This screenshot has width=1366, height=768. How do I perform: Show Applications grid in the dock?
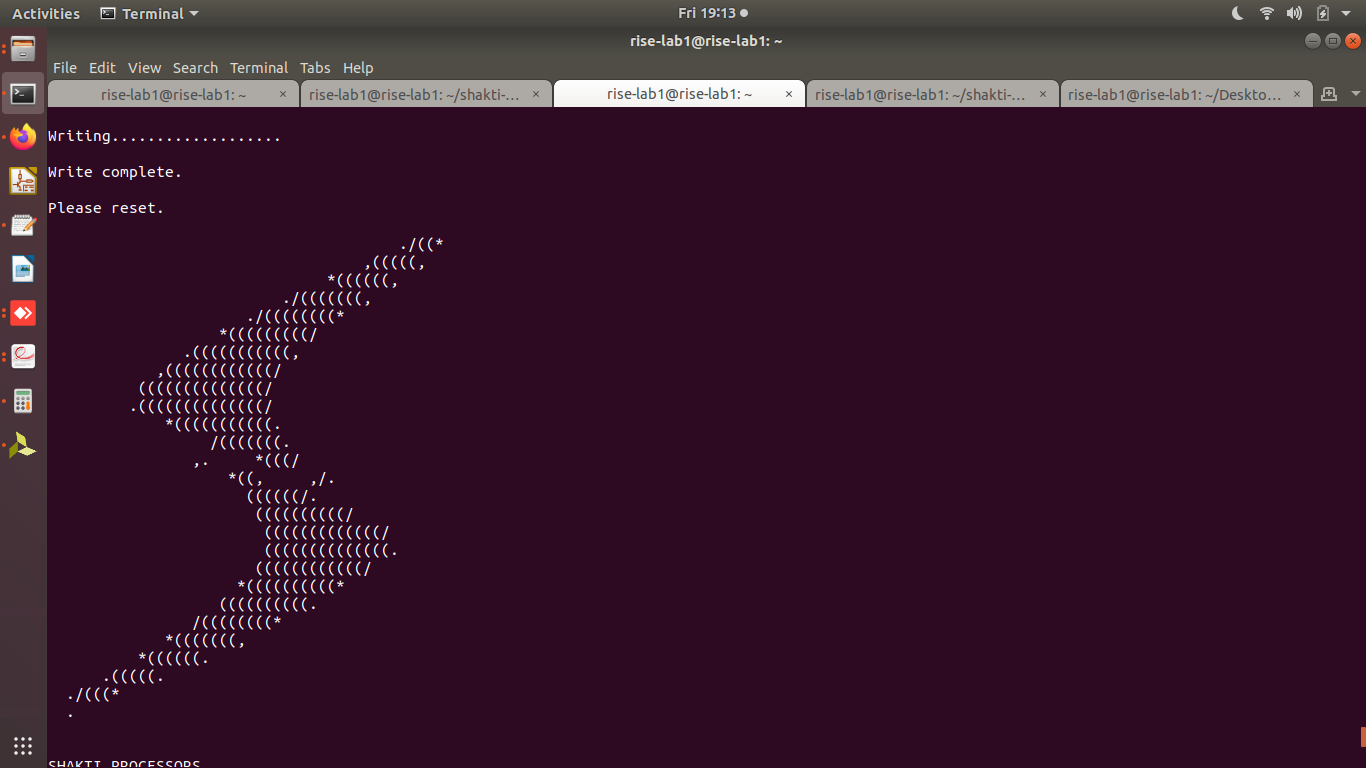23,745
